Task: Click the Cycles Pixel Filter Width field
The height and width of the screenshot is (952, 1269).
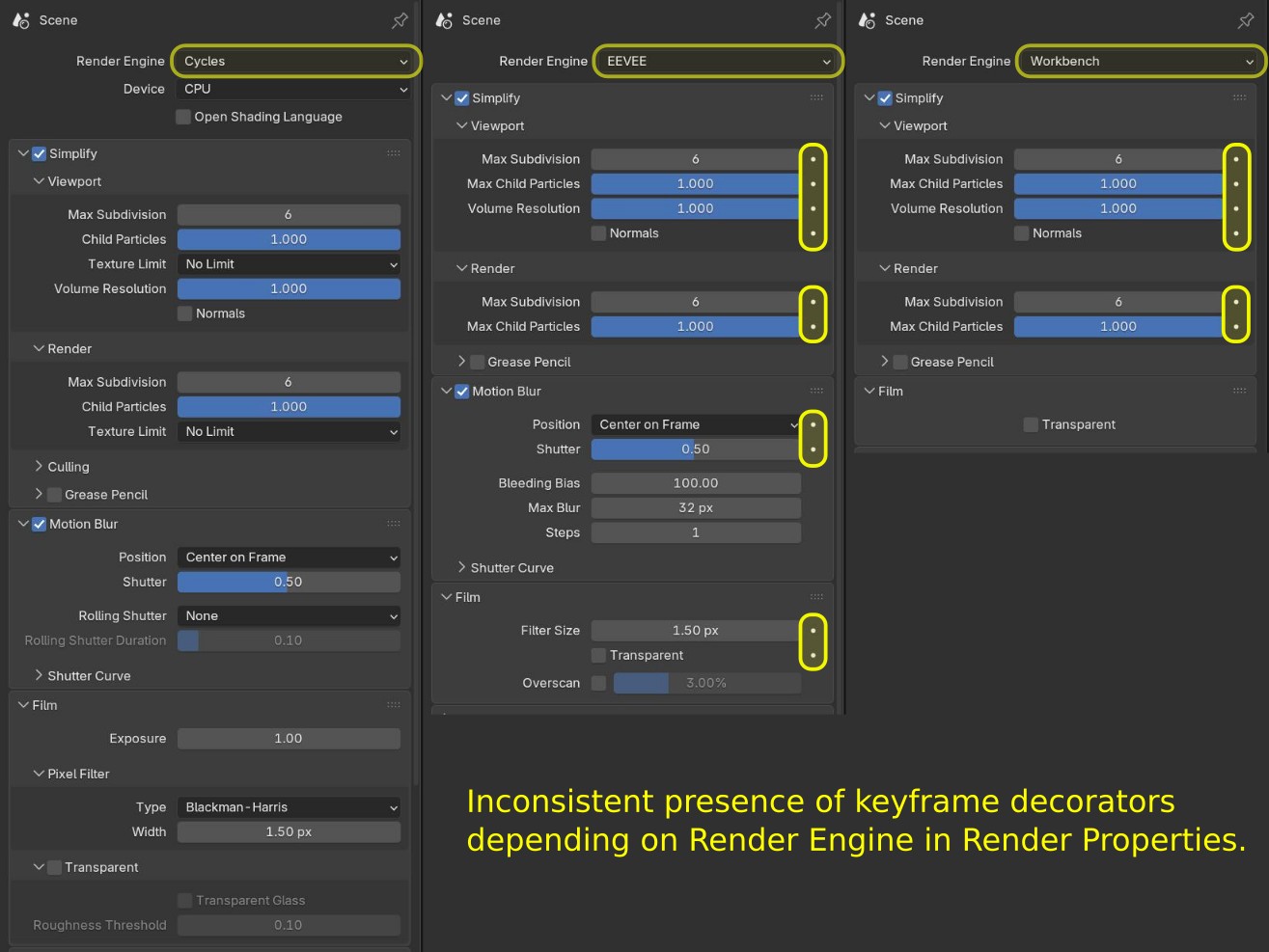Action: [289, 832]
